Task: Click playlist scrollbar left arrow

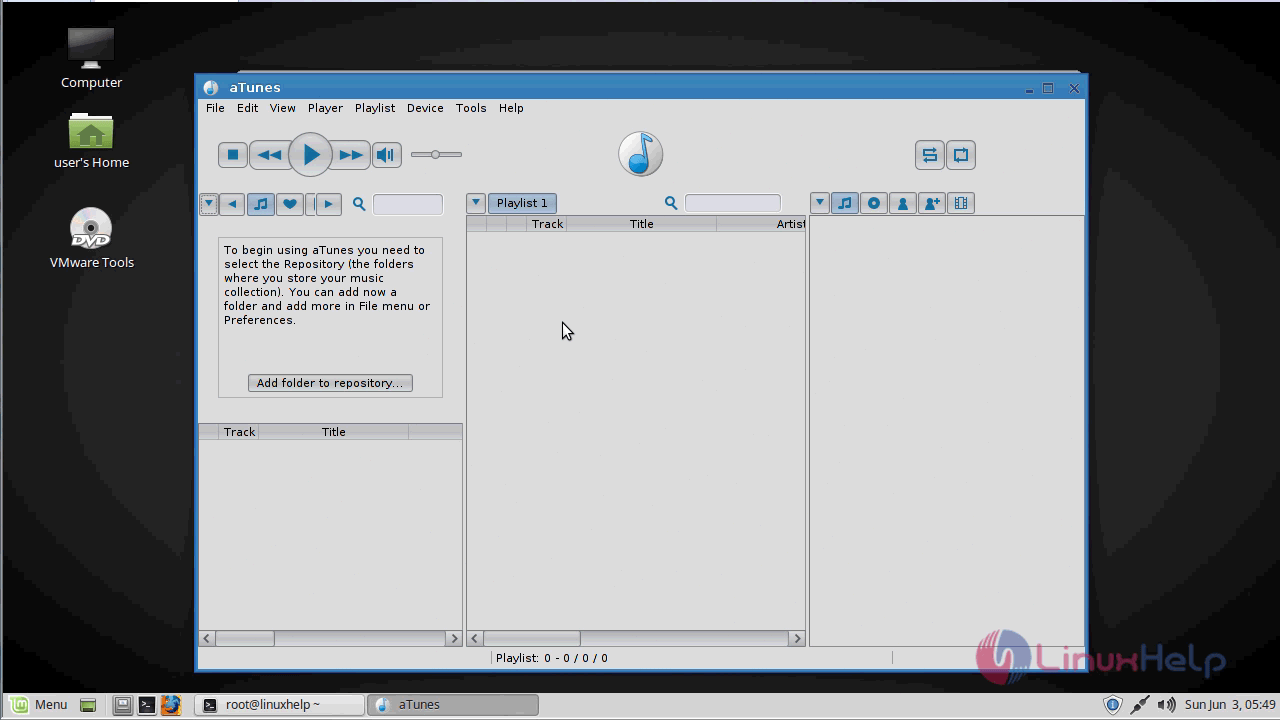Action: pos(476,638)
